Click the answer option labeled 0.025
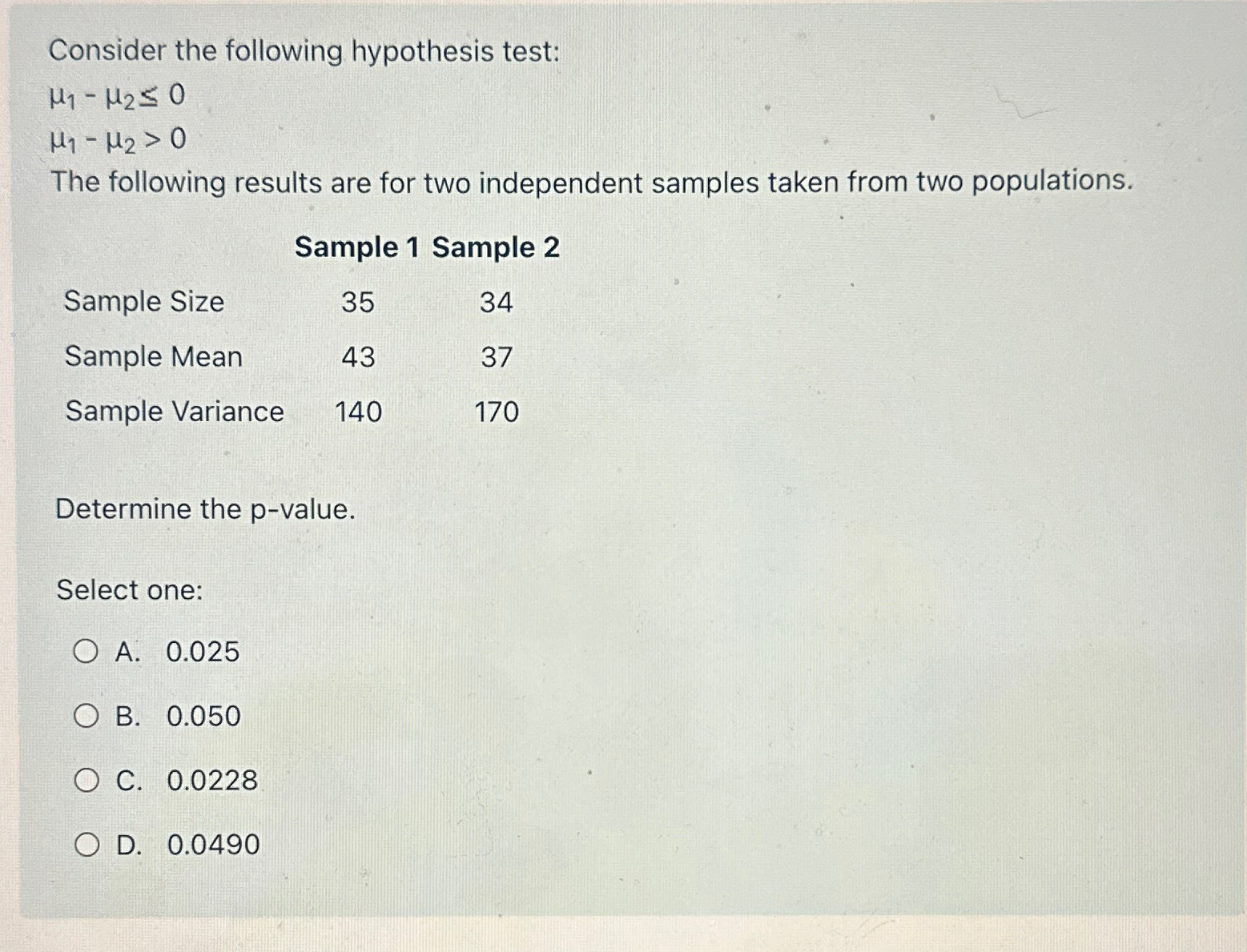The image size is (1247, 952). tap(203, 653)
